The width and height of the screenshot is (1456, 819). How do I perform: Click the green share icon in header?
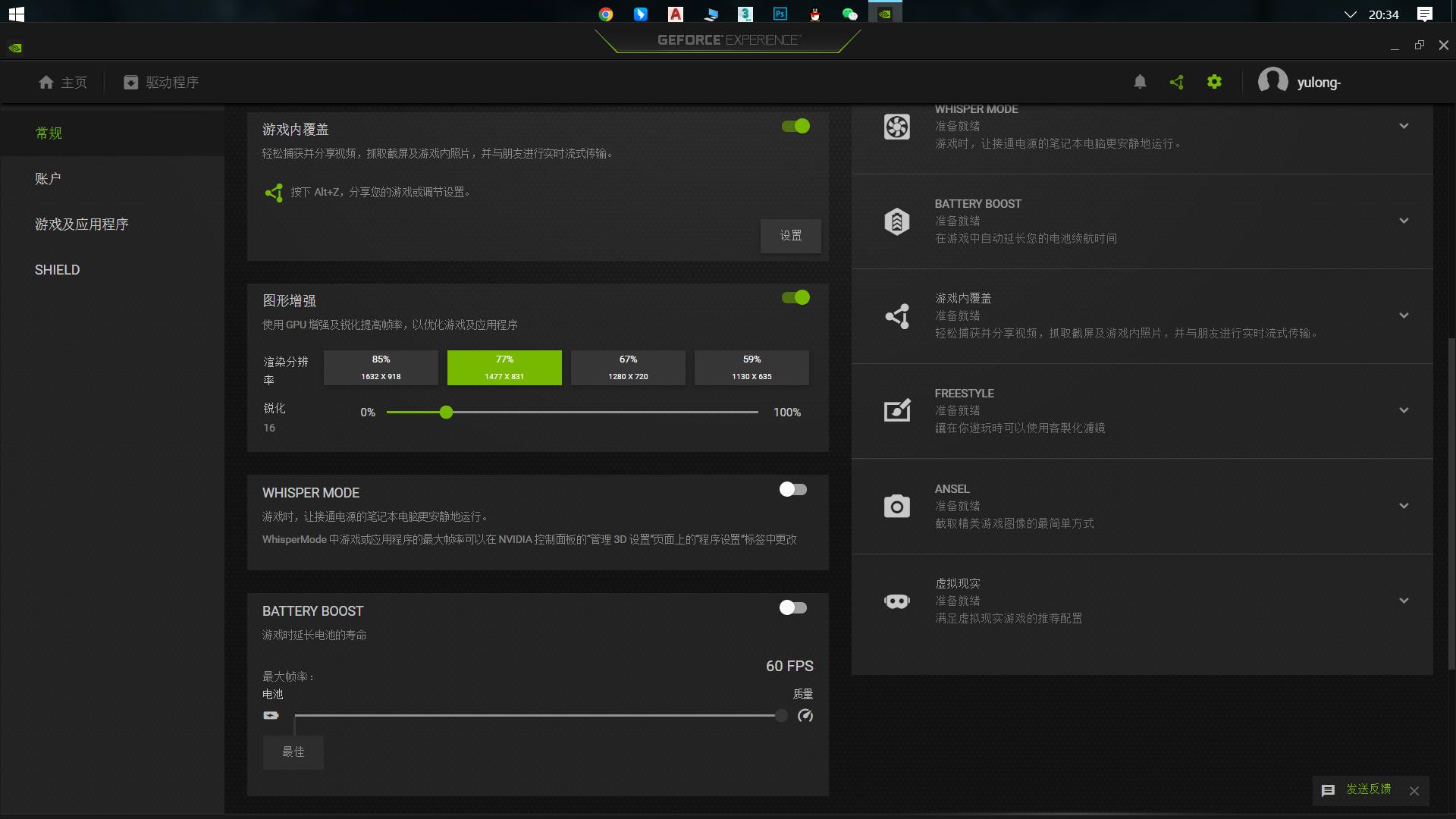pos(1177,82)
